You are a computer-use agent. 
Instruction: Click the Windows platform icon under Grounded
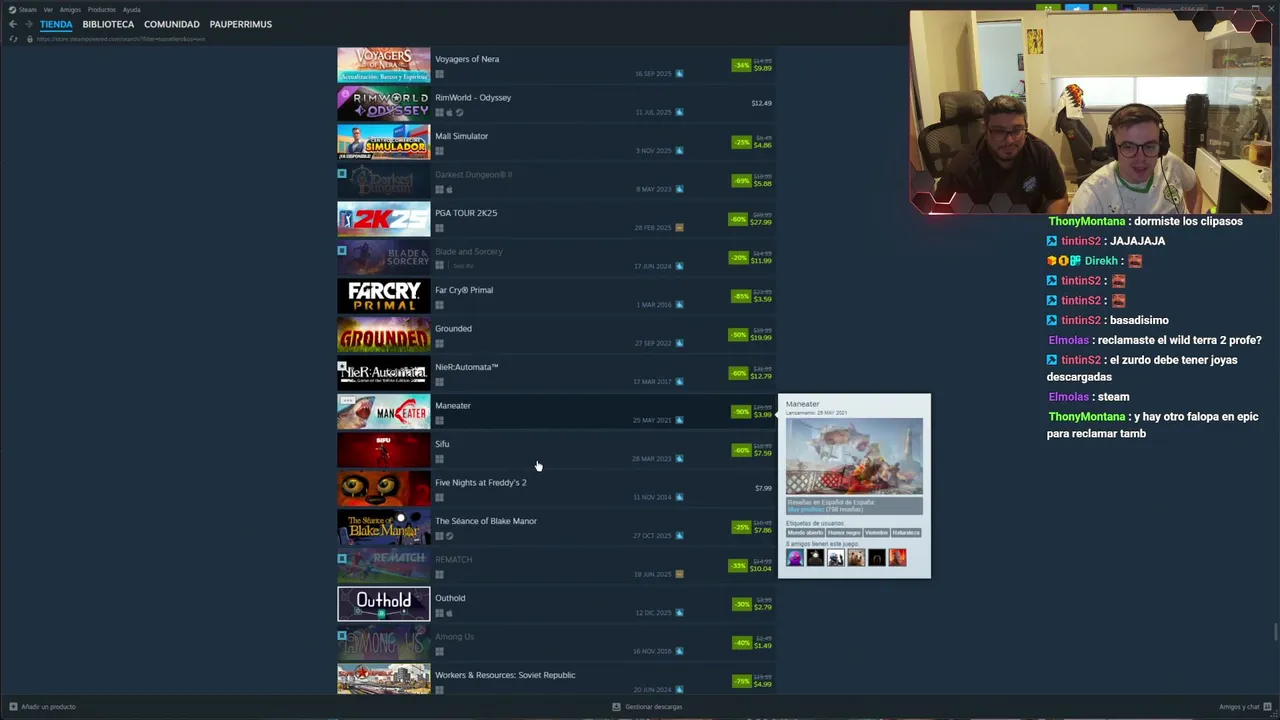pos(439,344)
